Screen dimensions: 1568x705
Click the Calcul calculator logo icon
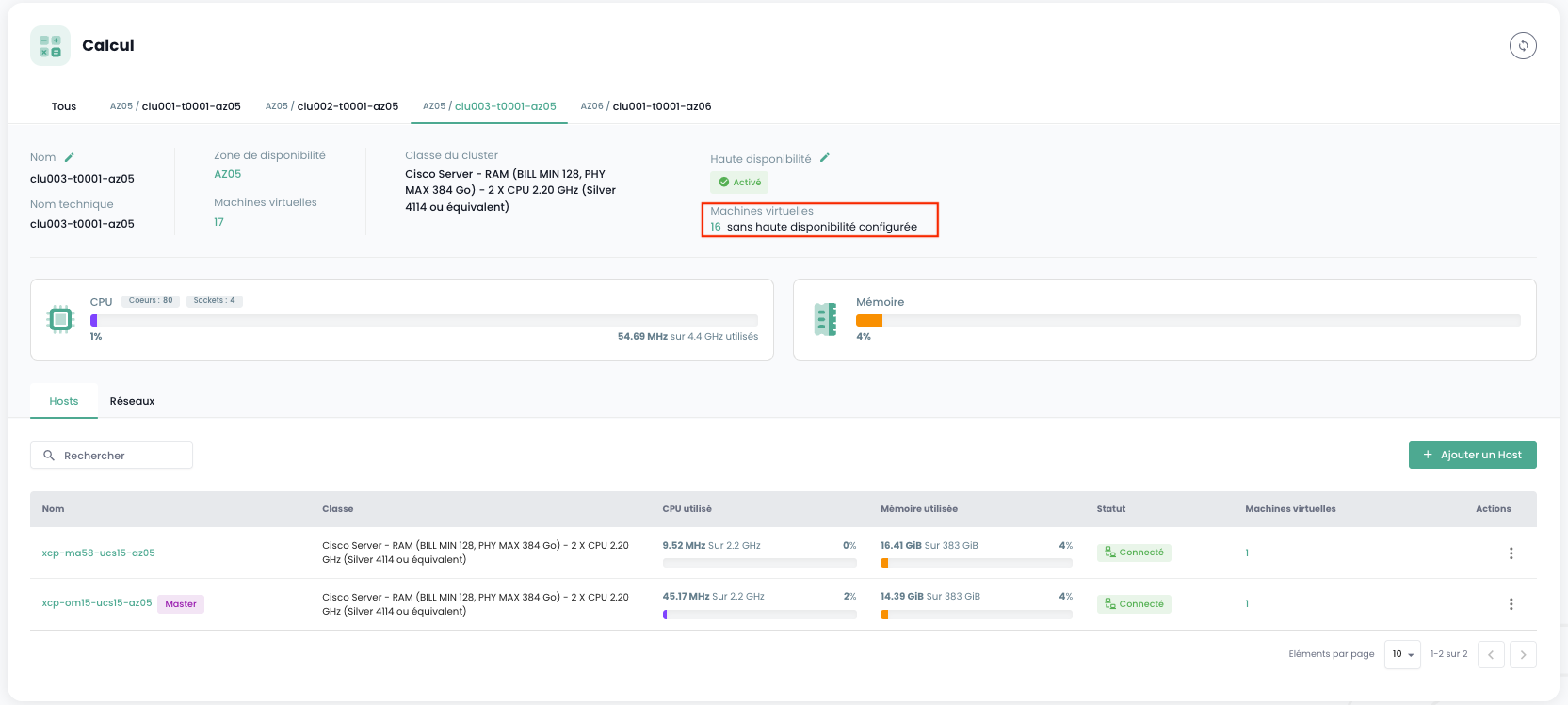point(50,45)
